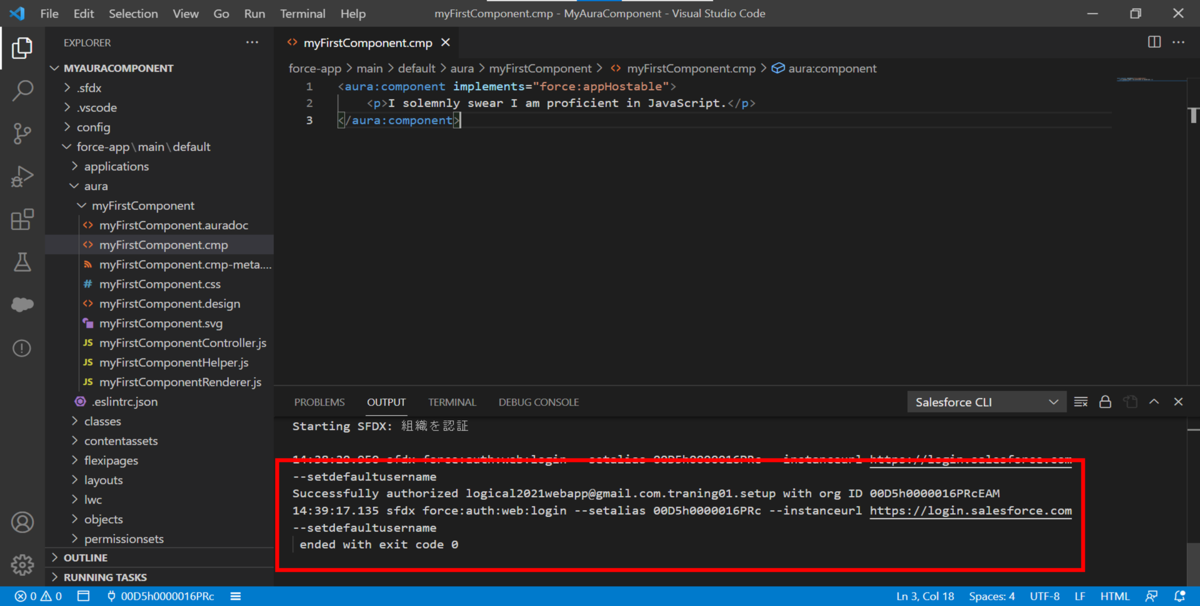Open the Terminal menu

pos(302,14)
